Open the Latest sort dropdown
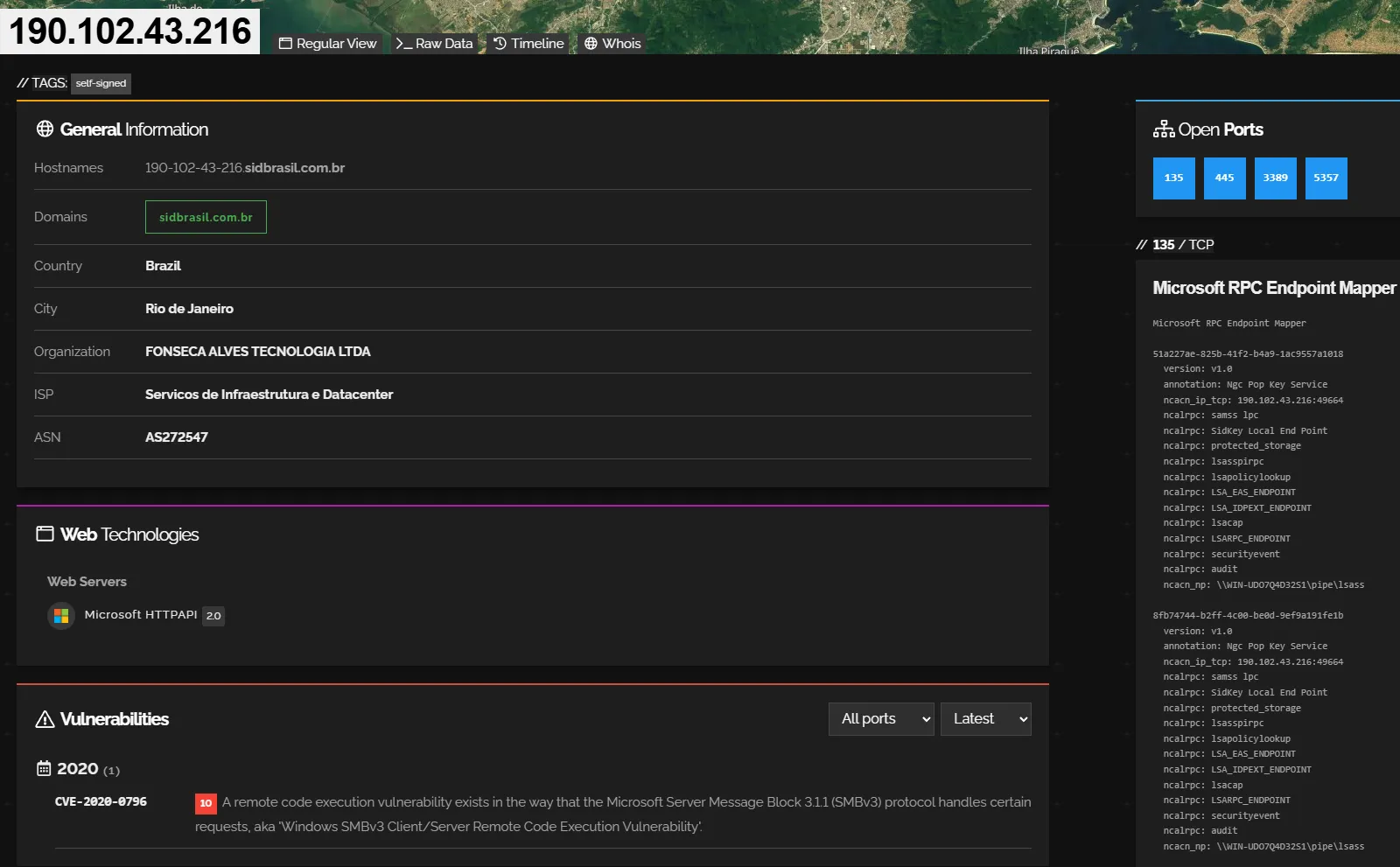The image size is (1400, 867). click(x=986, y=719)
